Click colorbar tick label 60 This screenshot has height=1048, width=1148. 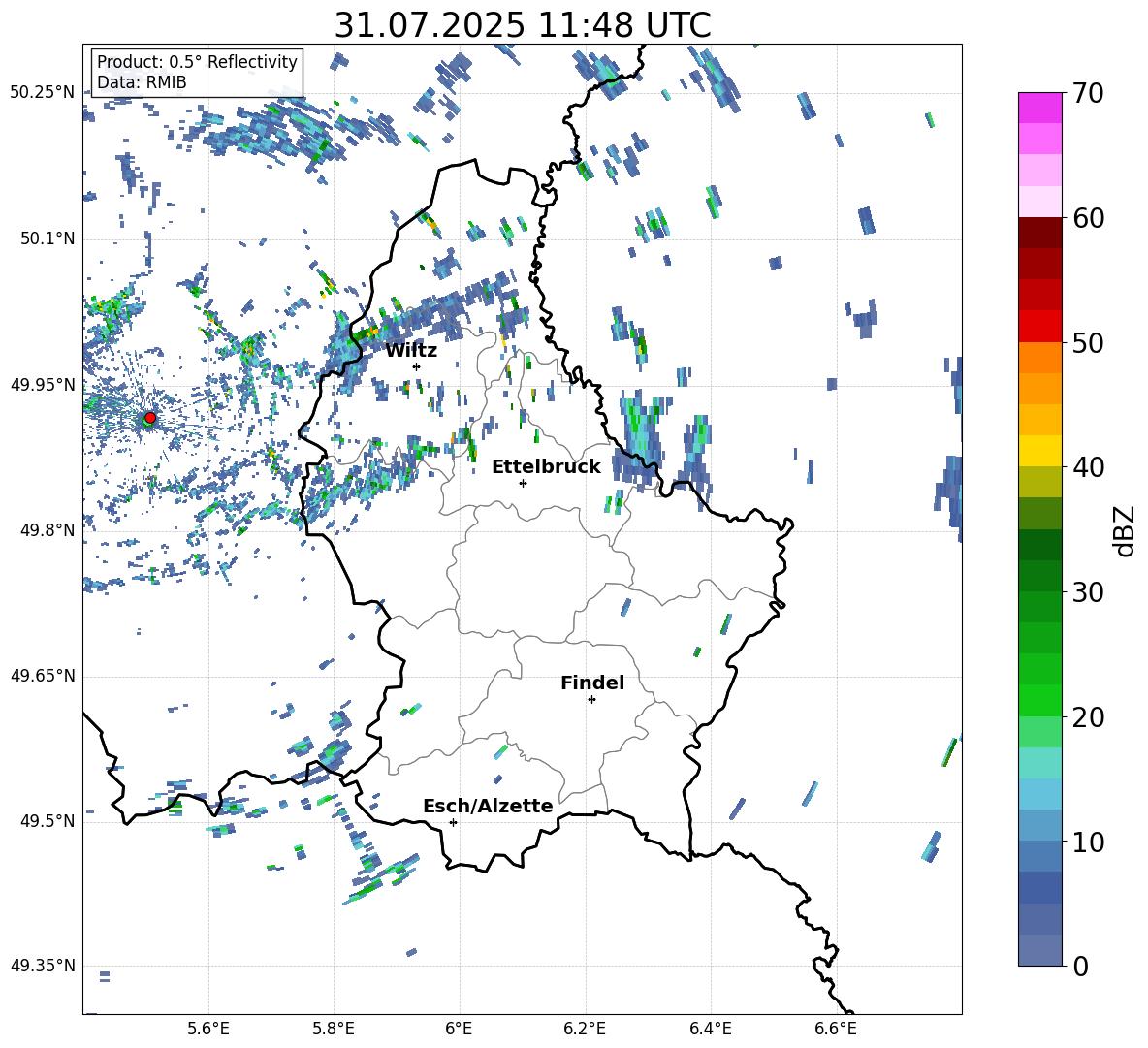pos(1087,218)
